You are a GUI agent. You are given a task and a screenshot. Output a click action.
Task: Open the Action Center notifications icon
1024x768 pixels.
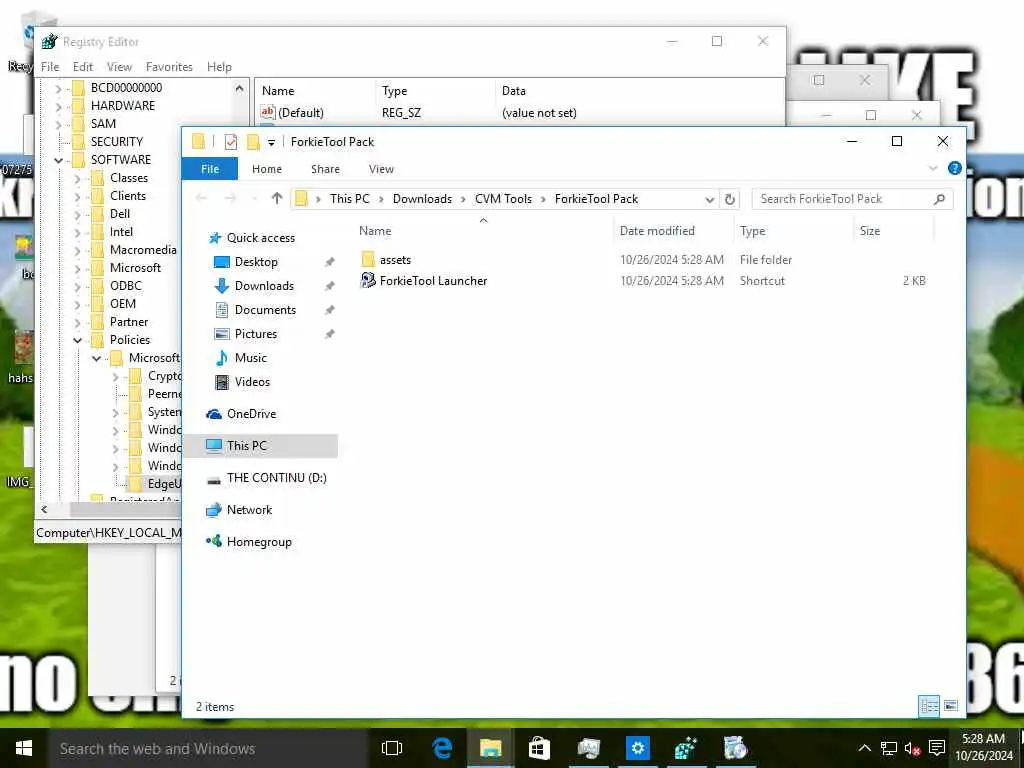936,748
